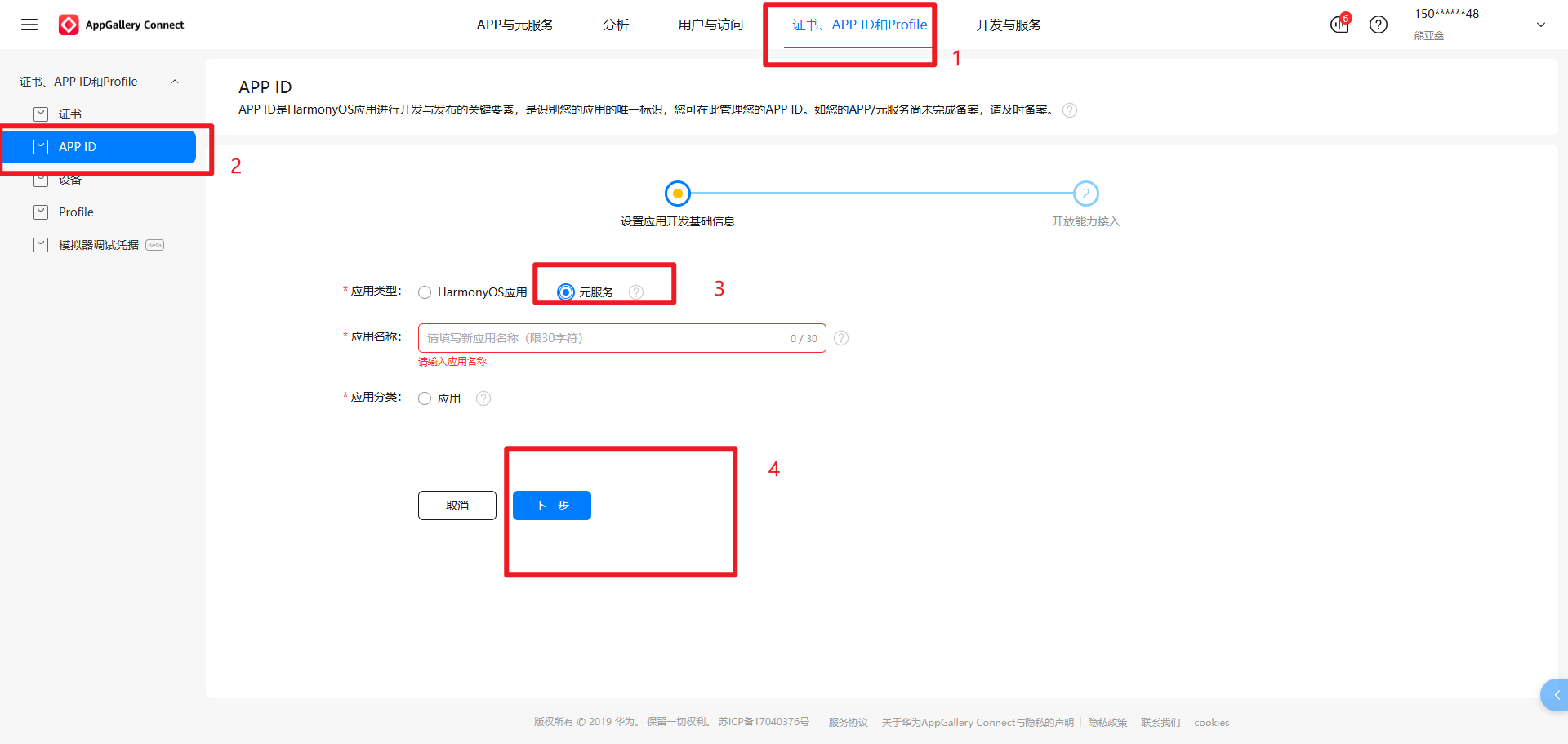
Task: Open the AppGallery Connect home logo
Action: pos(121,25)
